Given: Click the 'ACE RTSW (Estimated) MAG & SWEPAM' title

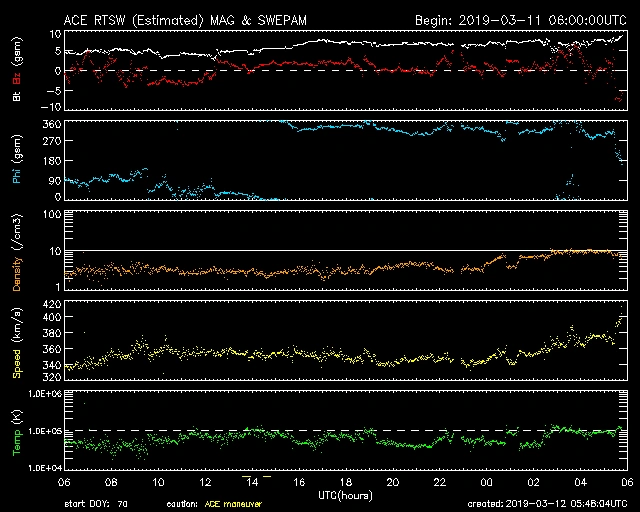Looking at the screenshot, I should (185, 21).
